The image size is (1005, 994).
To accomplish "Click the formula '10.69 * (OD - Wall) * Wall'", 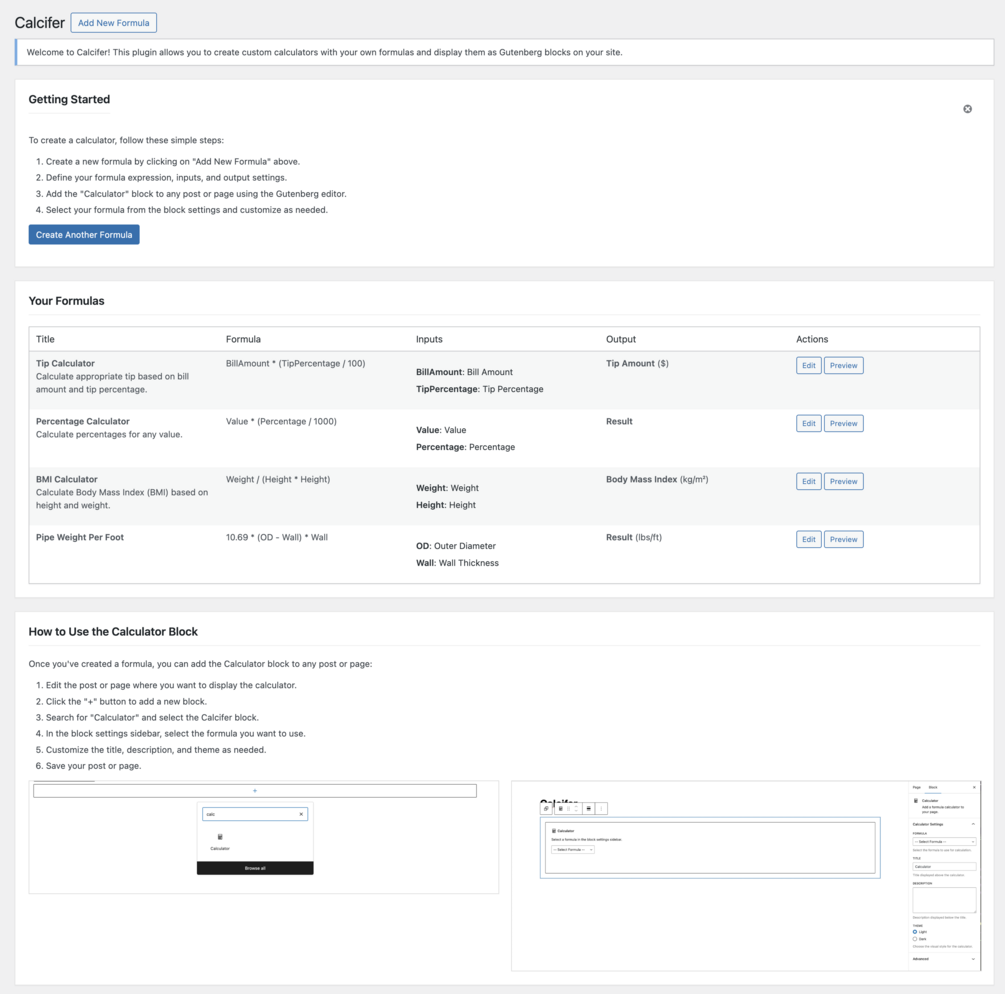I will tap(276, 537).
